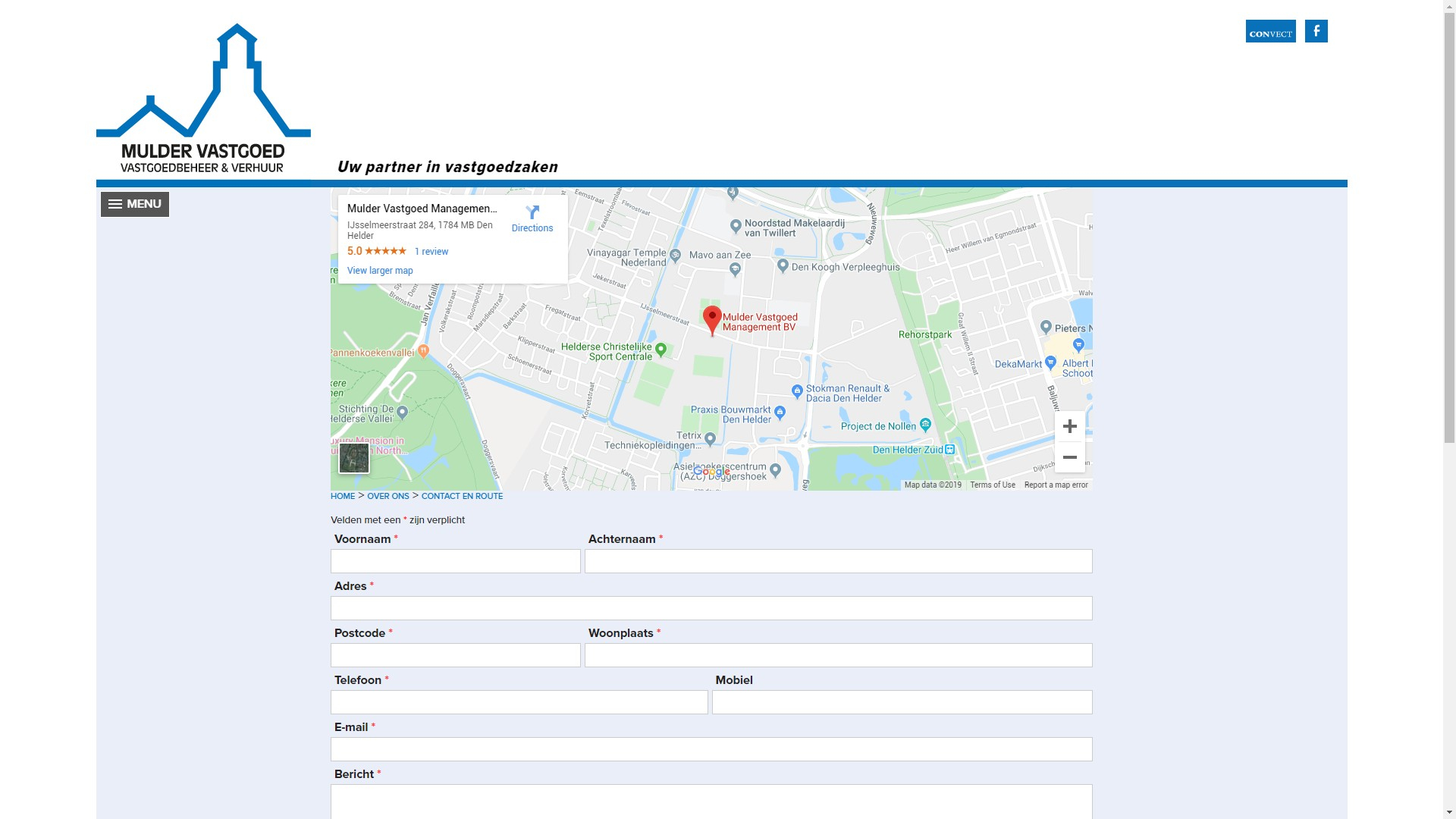Viewport: 1456px width, 819px height.
Task: Switch to satellite view thumbnail
Action: (x=354, y=458)
